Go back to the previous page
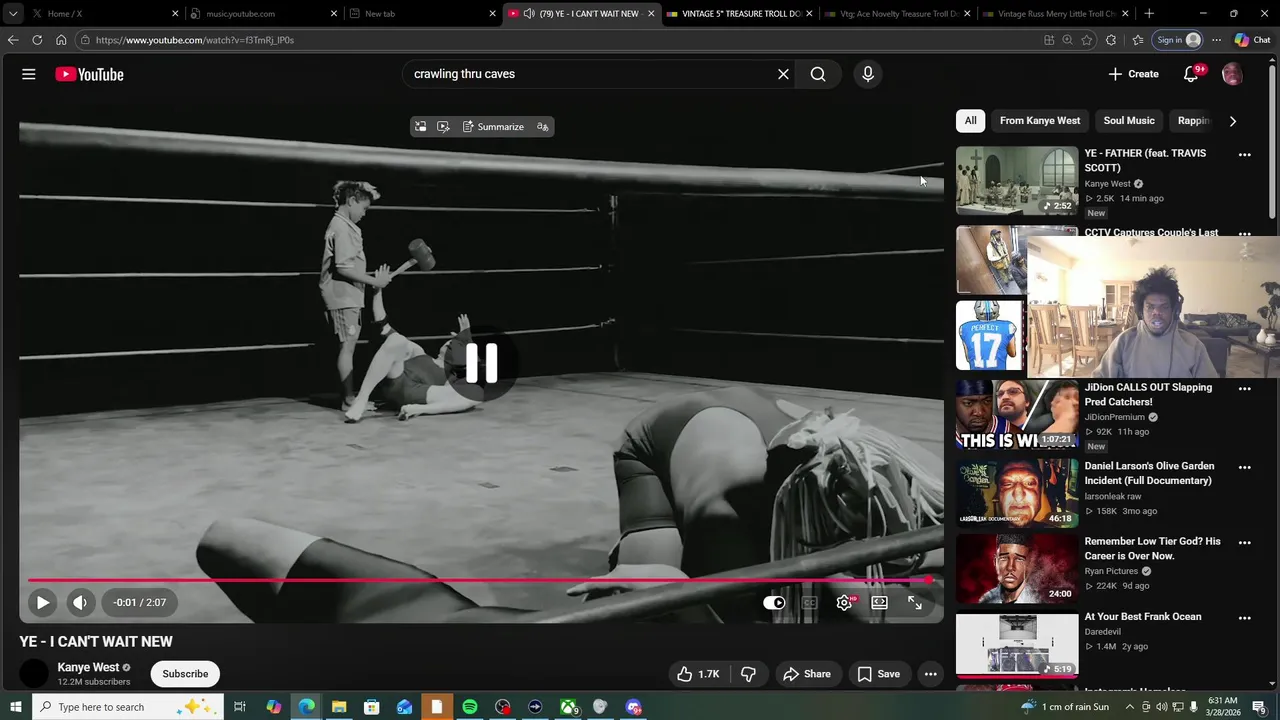 click(13, 40)
